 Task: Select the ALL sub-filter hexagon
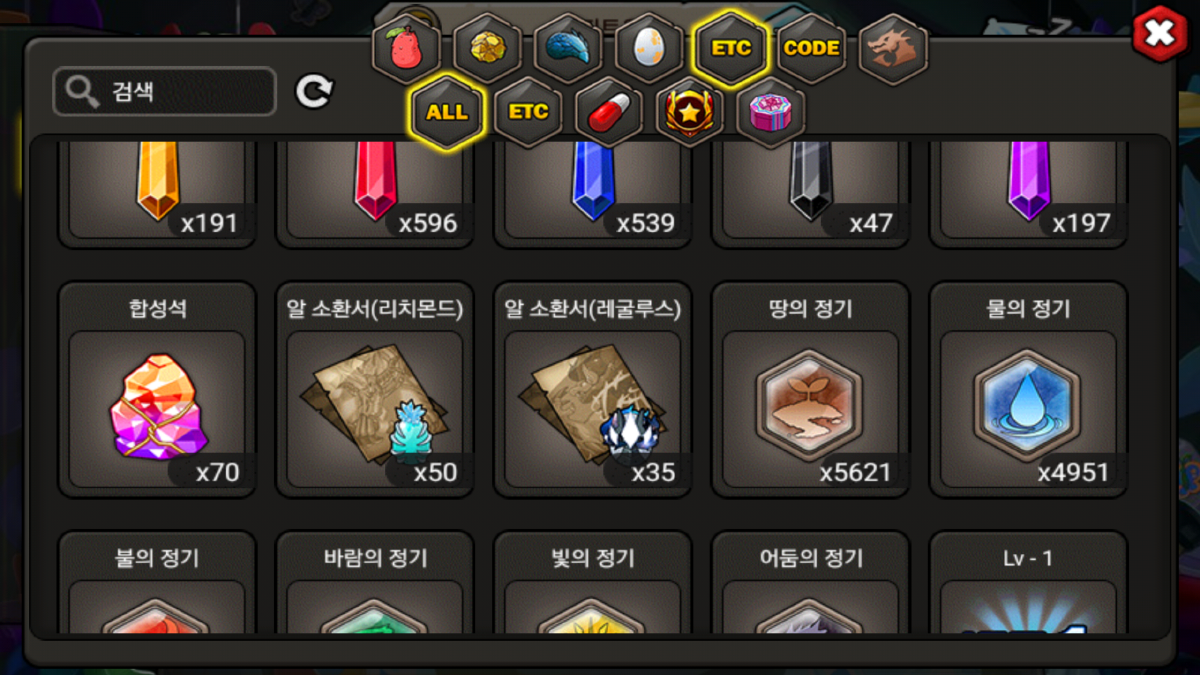[x=446, y=111]
